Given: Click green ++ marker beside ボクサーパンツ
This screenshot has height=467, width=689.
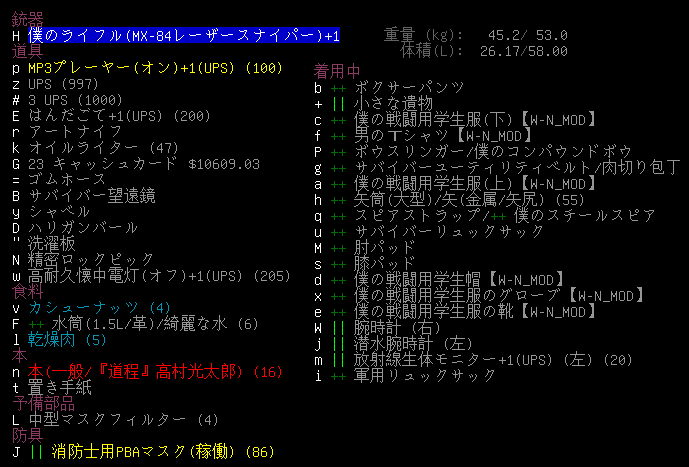Looking at the screenshot, I should click(337, 87).
